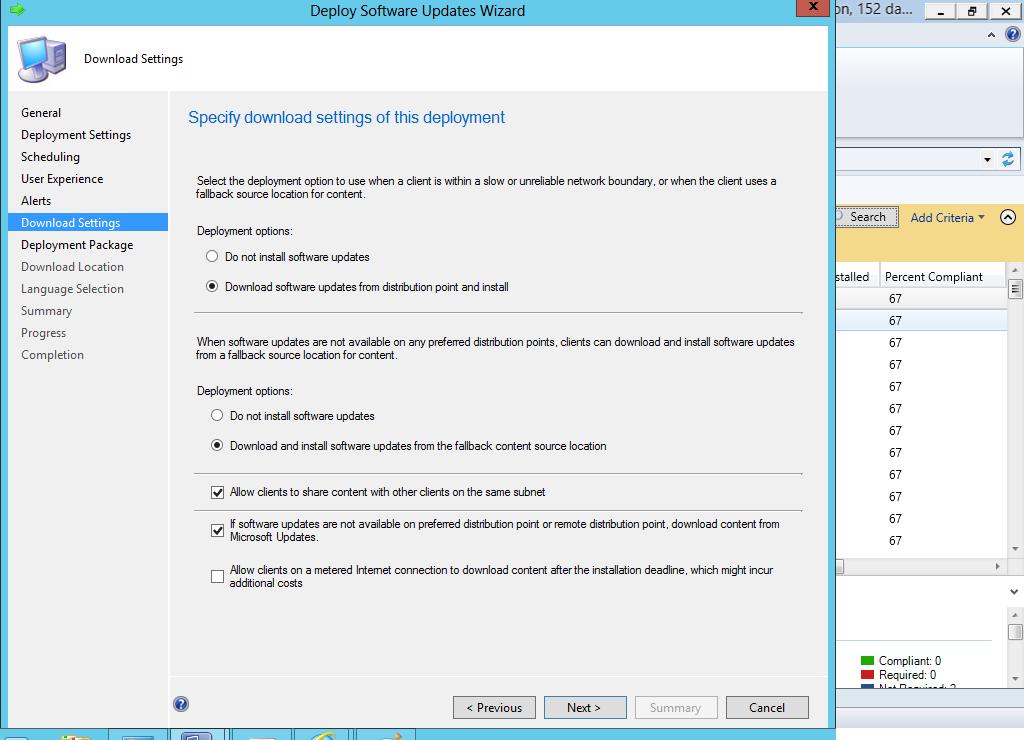Open the User Experience wizard page
The width and height of the screenshot is (1024, 740).
click(x=62, y=178)
